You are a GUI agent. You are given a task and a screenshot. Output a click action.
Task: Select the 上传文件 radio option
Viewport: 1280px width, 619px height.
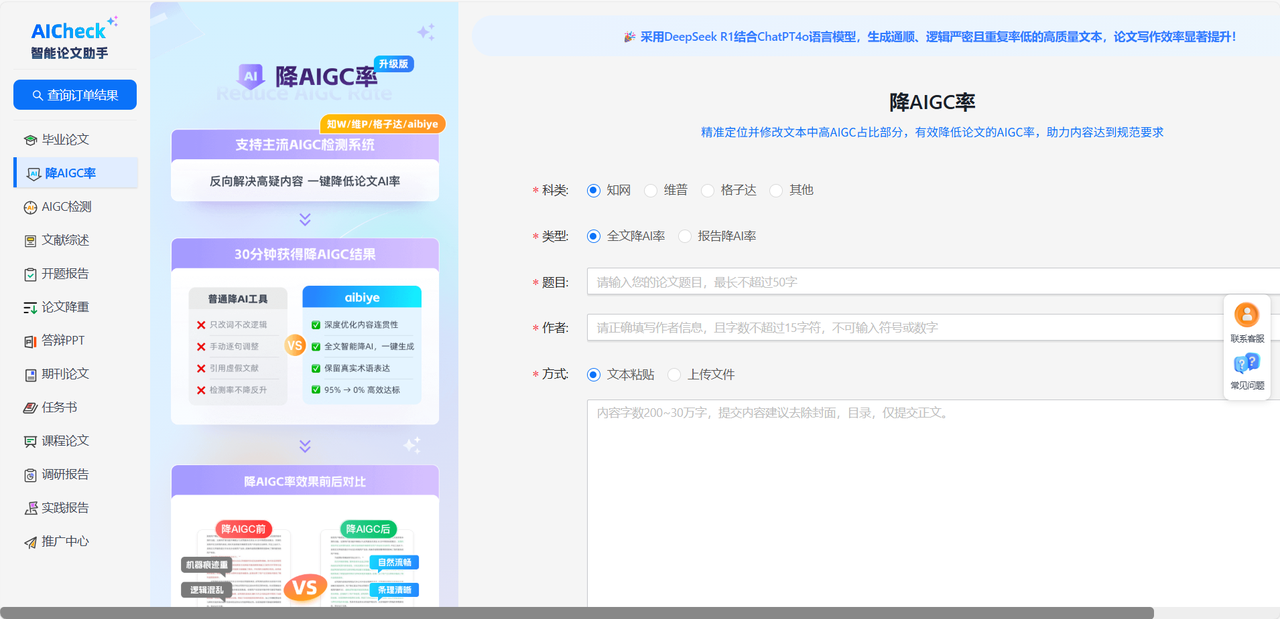pos(674,374)
